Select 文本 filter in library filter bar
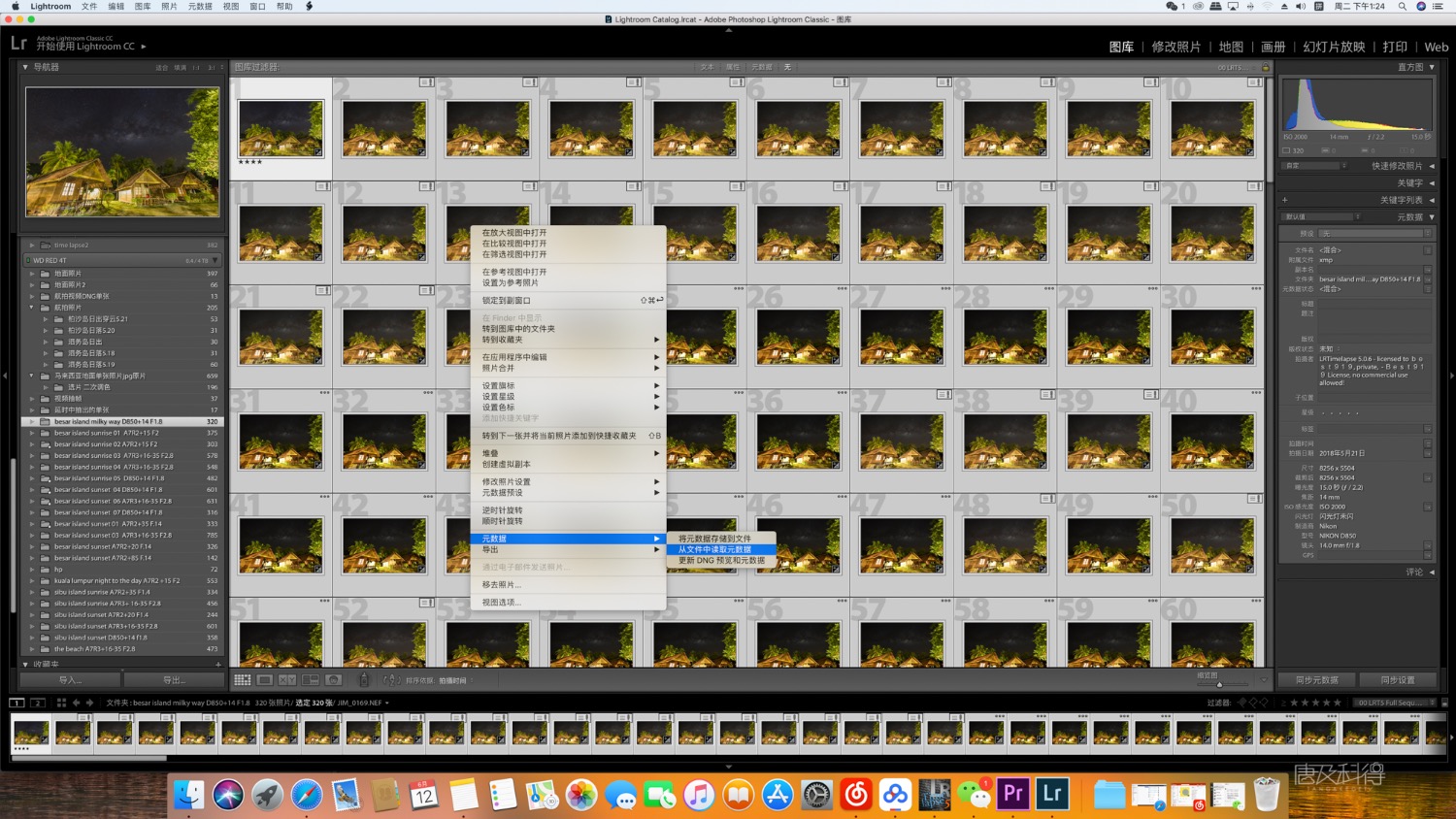The width and height of the screenshot is (1456, 819). click(707, 67)
